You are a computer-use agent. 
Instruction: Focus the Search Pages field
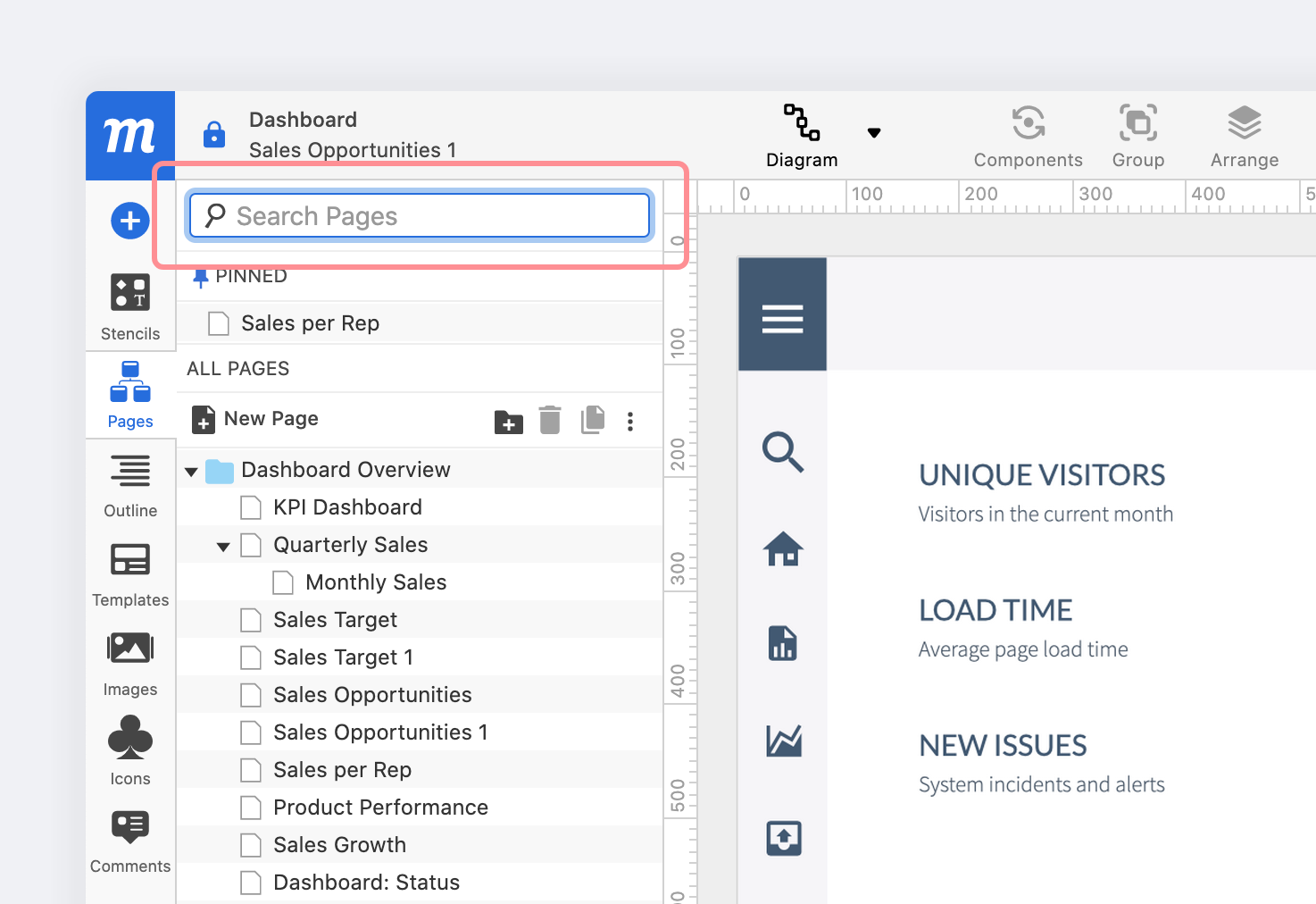(x=420, y=216)
